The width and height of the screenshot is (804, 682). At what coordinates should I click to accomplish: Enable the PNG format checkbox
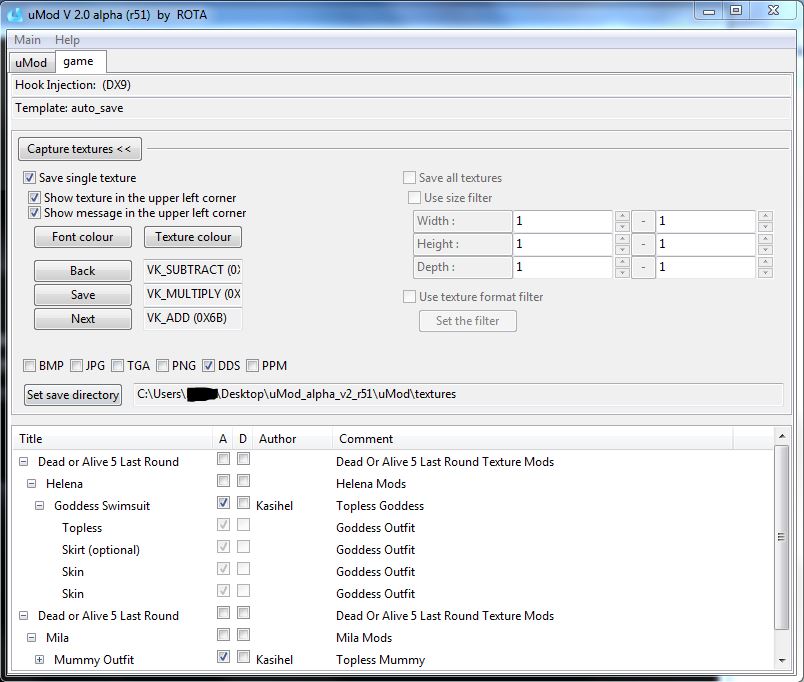pos(162,366)
